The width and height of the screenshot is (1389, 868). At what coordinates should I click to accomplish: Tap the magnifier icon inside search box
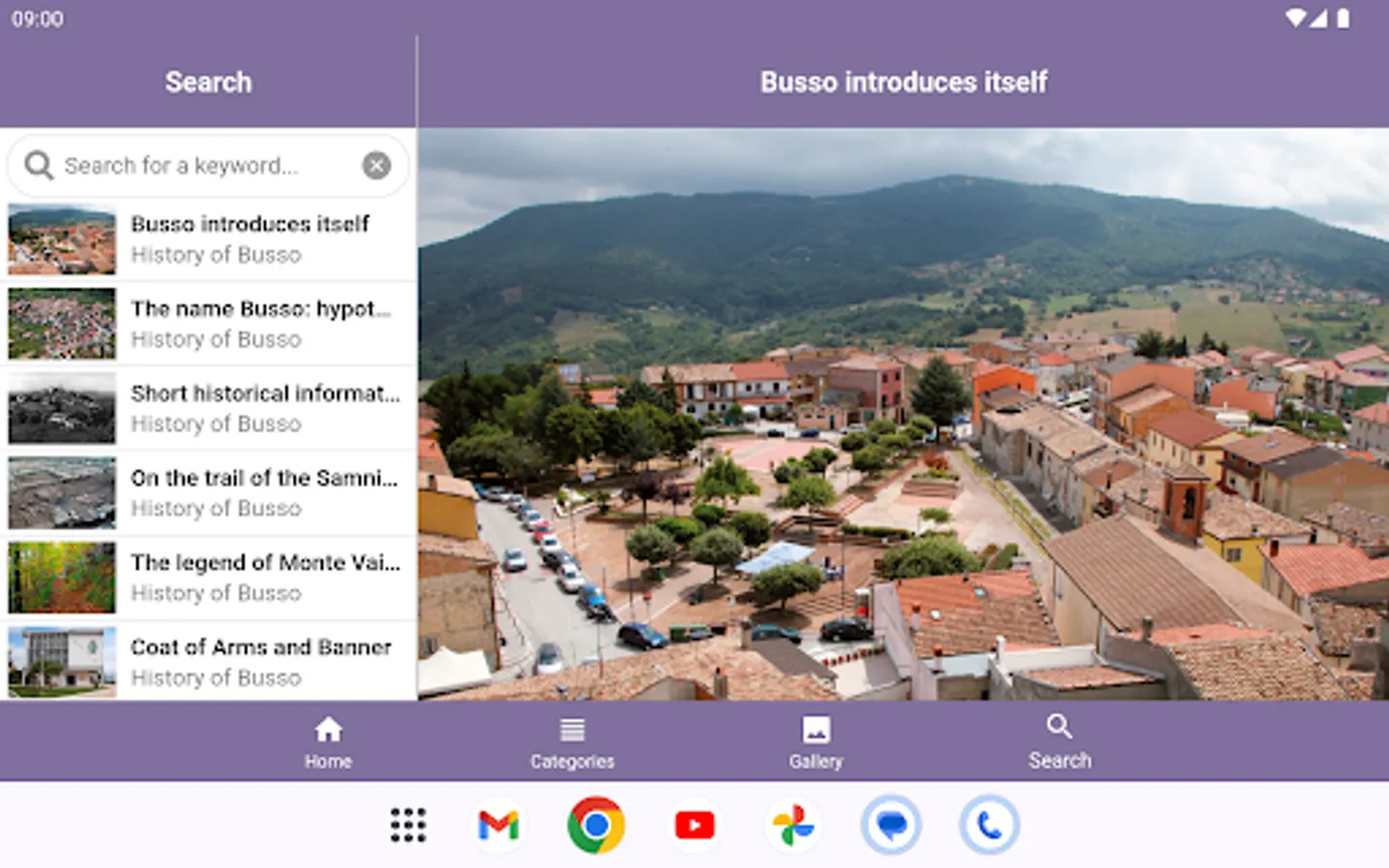39,166
